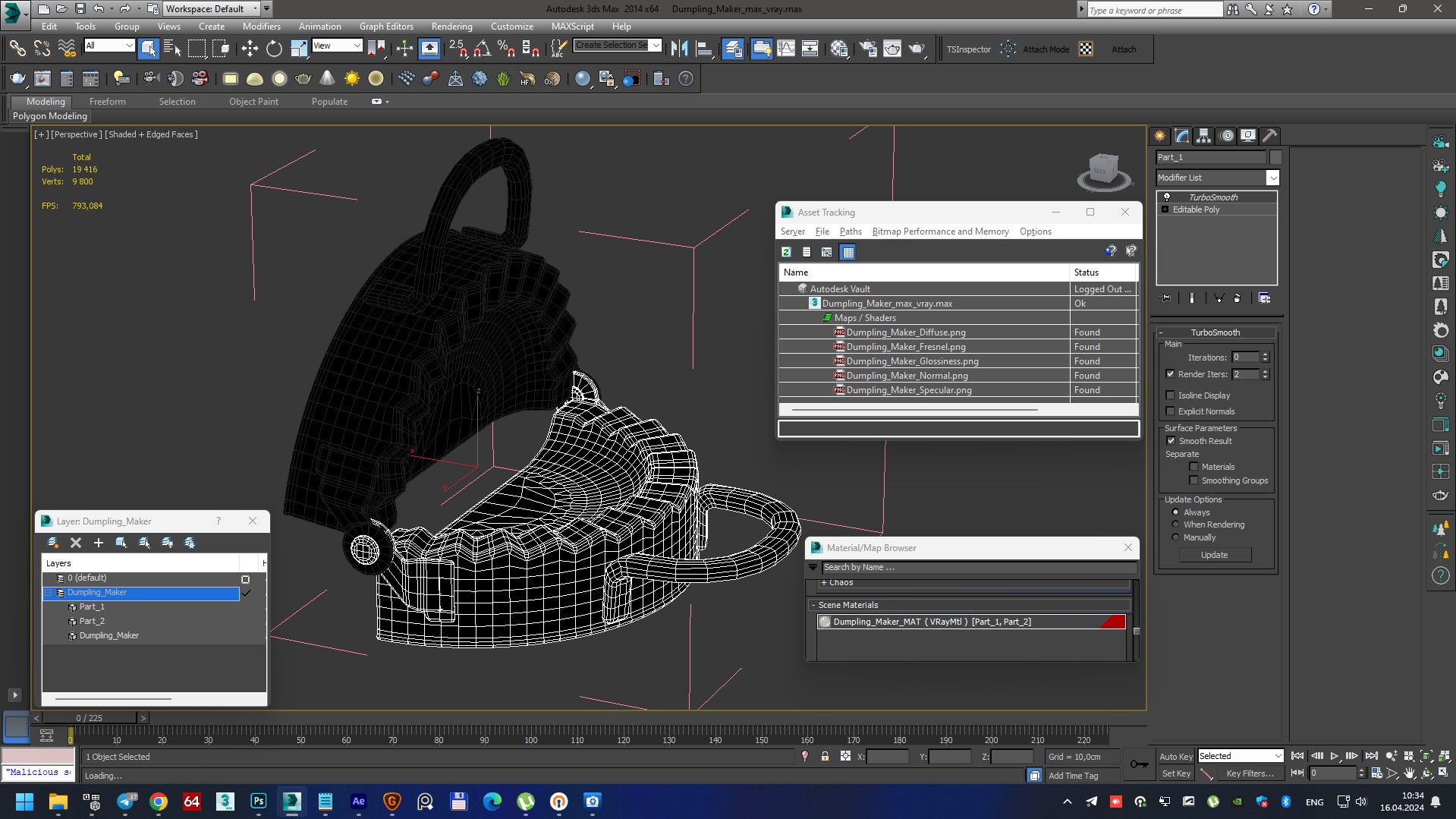Create new layer with plus icon
1456x819 pixels.
tap(98, 543)
